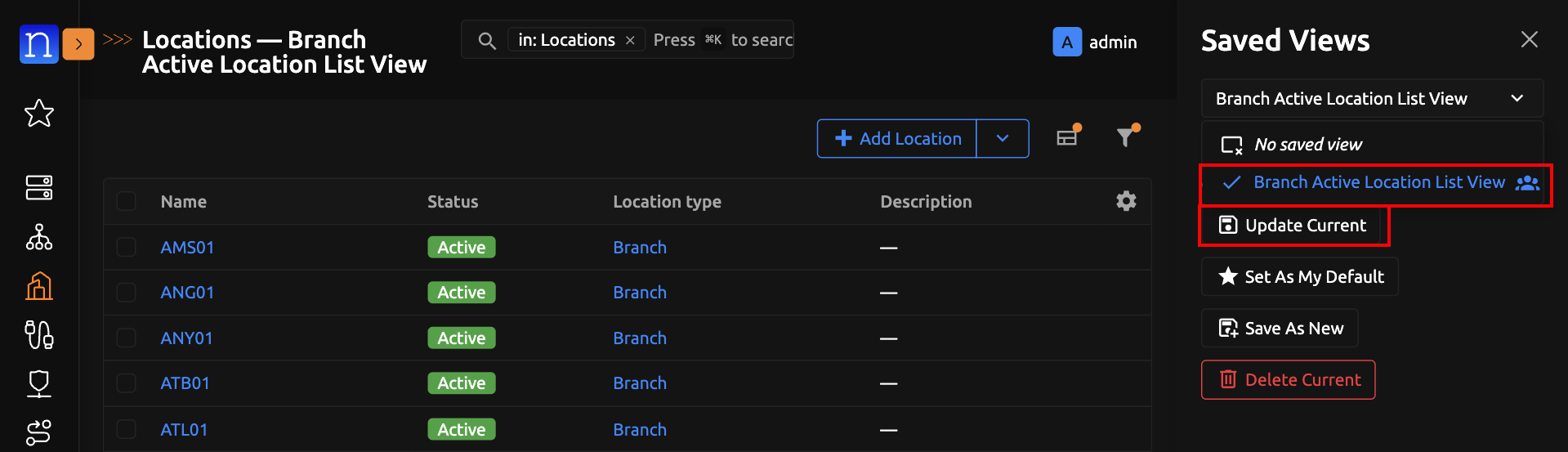The image size is (1568, 452).
Task: Select the ATB01 row checkbox
Action: [x=126, y=383]
